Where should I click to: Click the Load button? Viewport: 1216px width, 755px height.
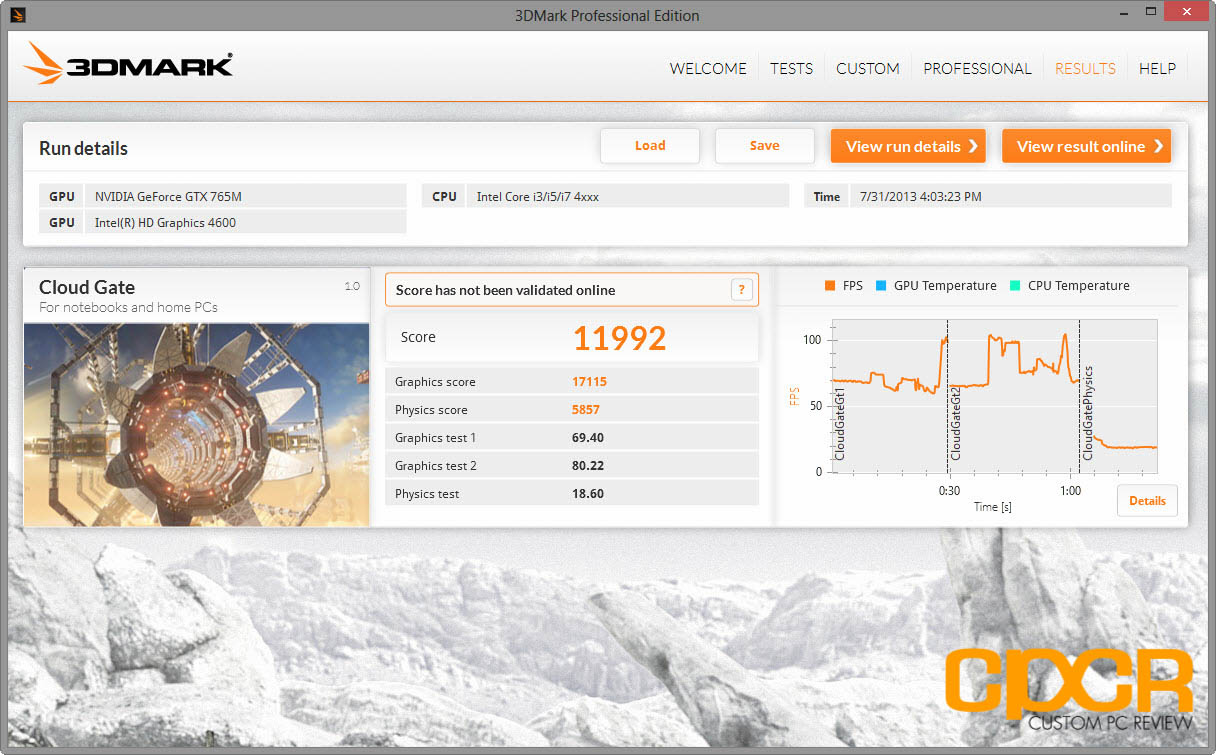coord(650,146)
